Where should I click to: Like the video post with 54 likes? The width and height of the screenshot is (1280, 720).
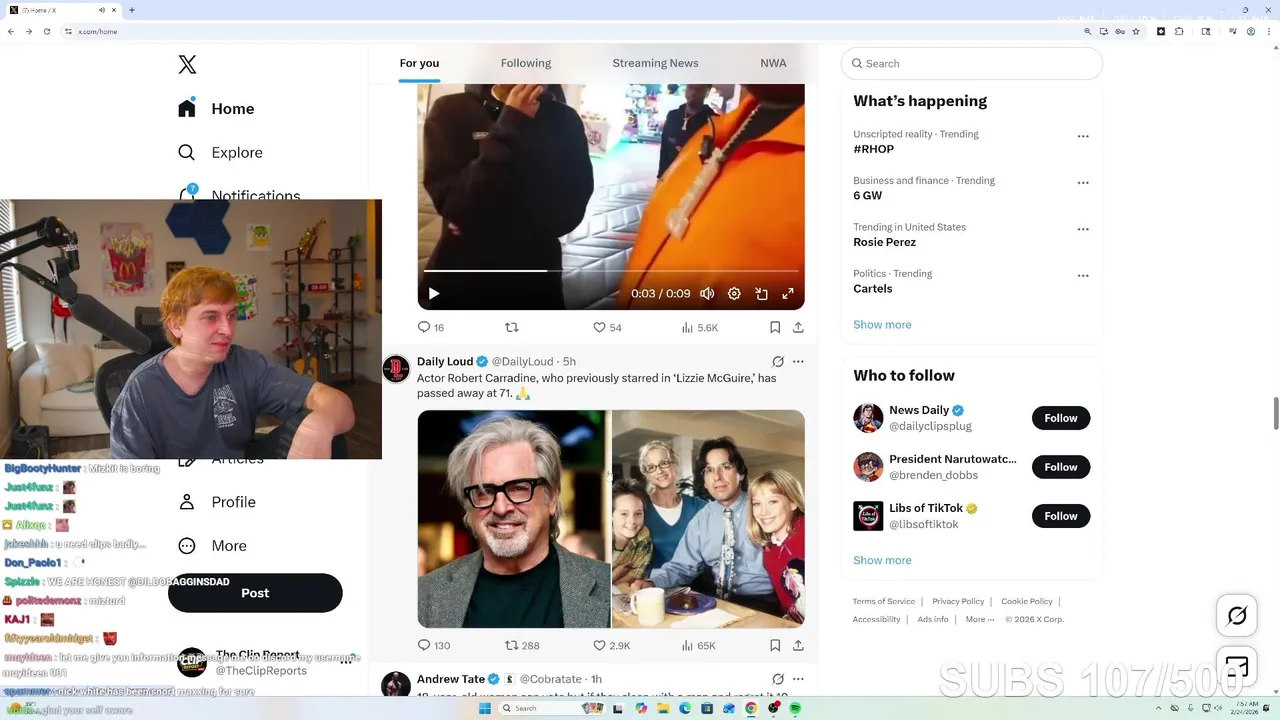tap(607, 327)
